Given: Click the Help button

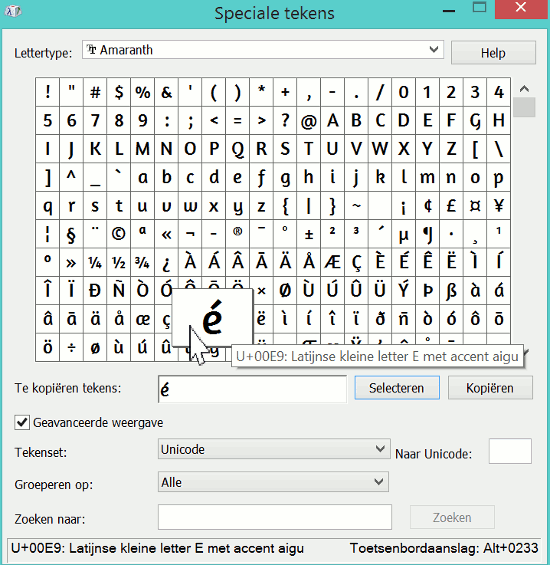Looking at the screenshot, I should tap(493, 53).
